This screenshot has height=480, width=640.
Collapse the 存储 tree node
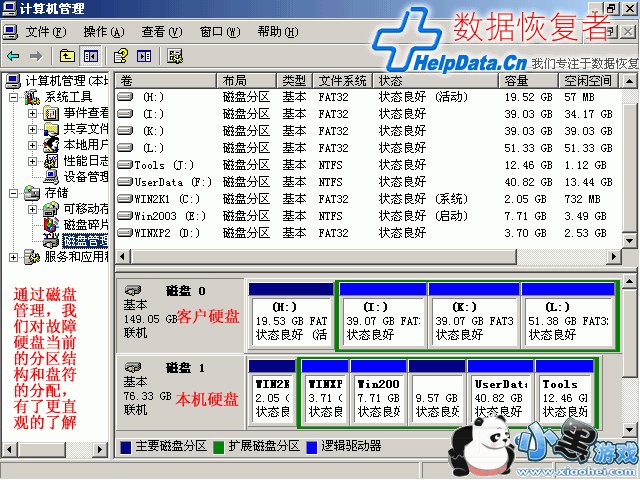coord(13,193)
